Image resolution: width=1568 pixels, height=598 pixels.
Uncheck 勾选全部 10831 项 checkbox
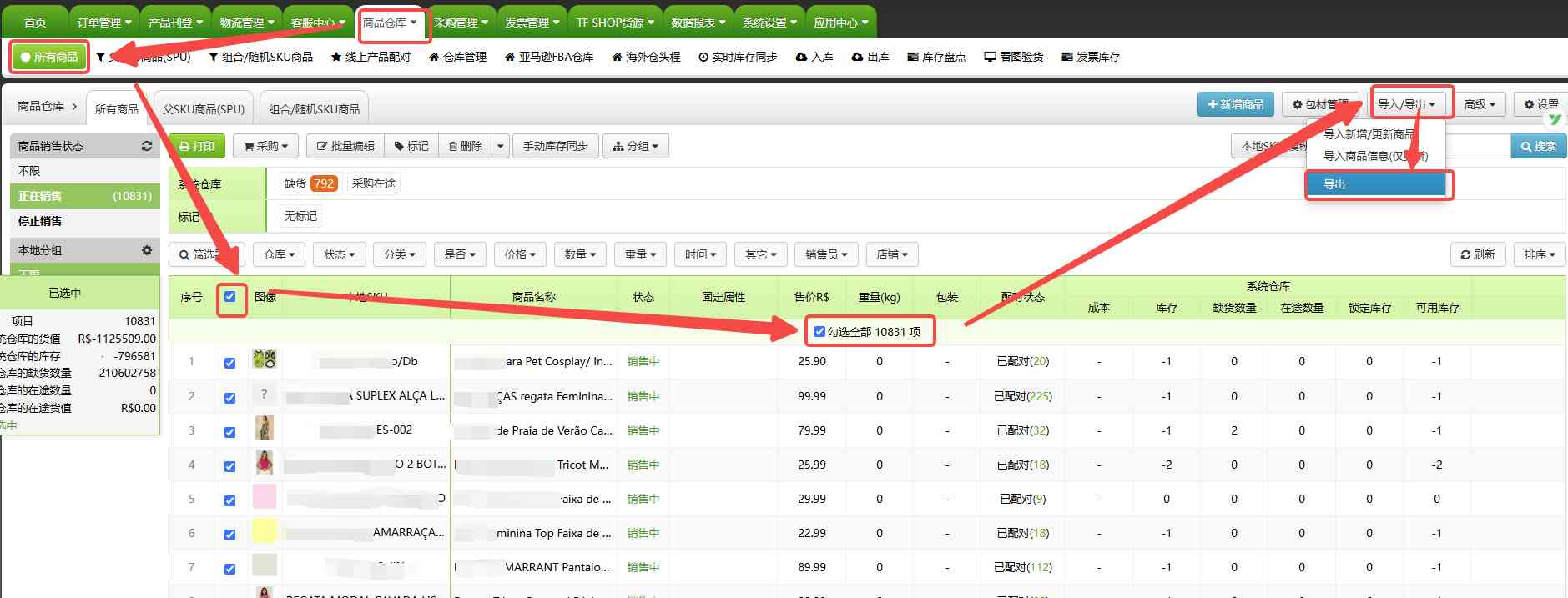coord(819,332)
